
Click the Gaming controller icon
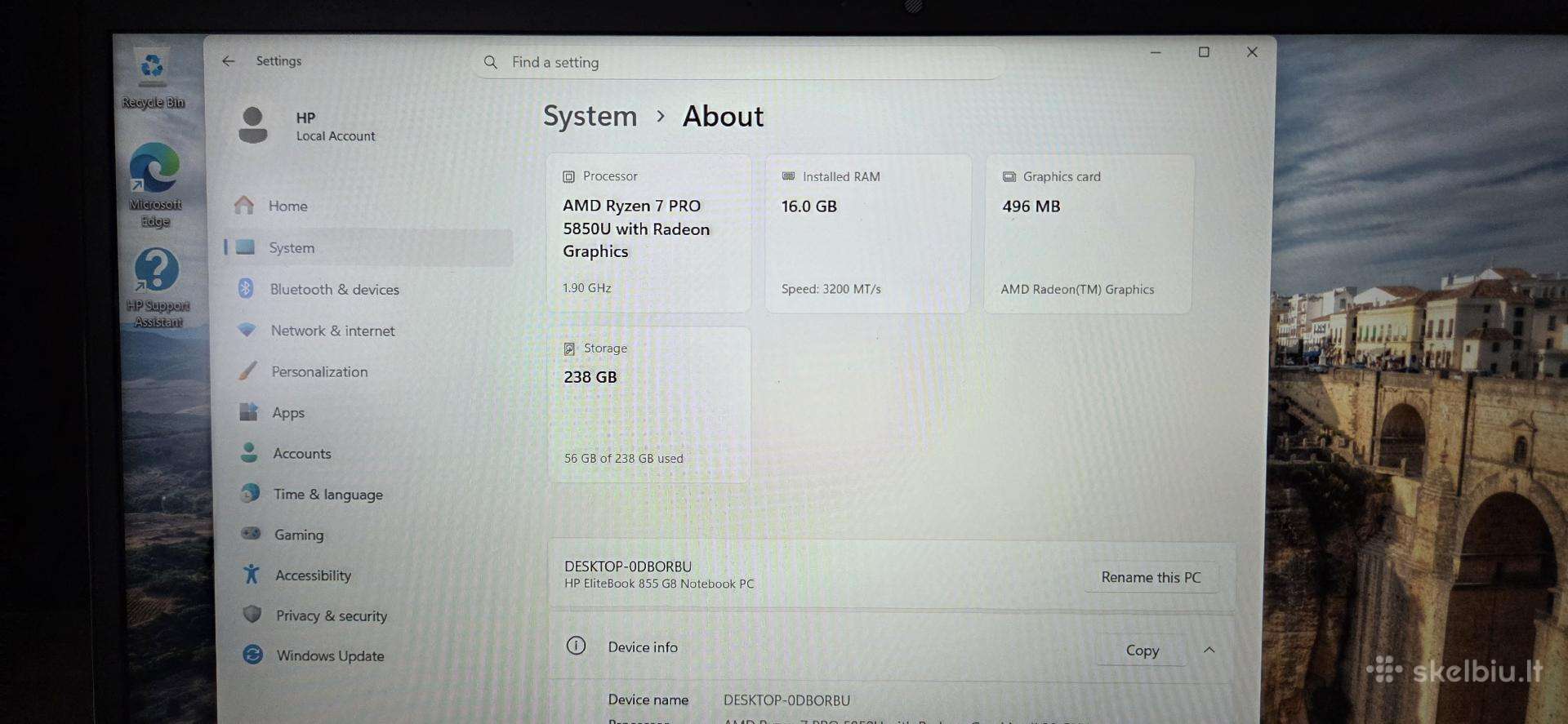[x=251, y=533]
